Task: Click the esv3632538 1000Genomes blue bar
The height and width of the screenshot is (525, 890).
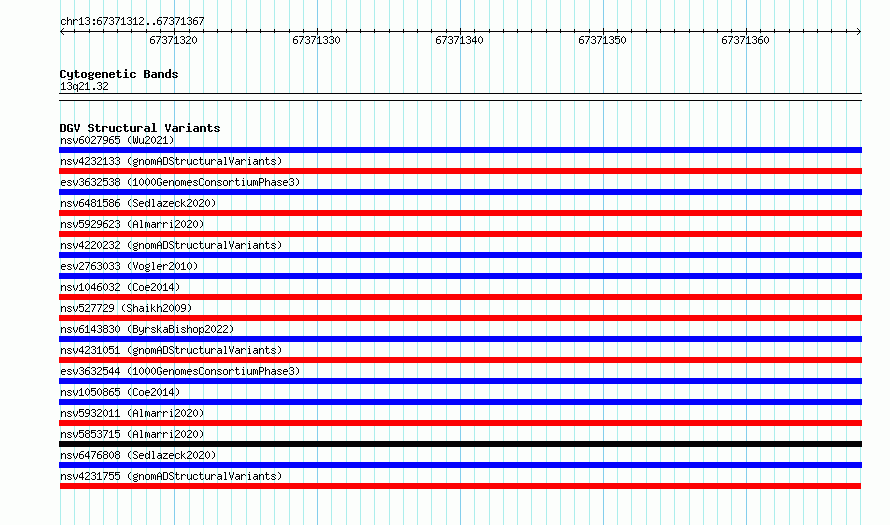Action: click(x=460, y=192)
